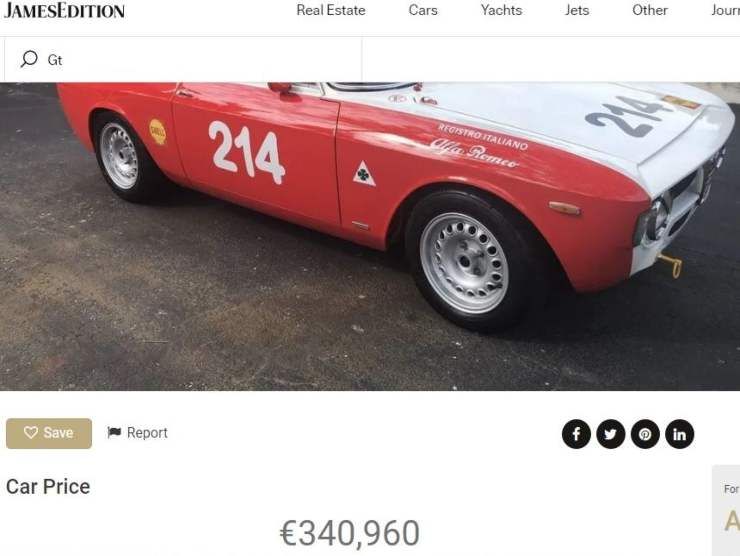Open the JamesEdition home logo
The height and width of the screenshot is (556, 740).
tap(64, 10)
